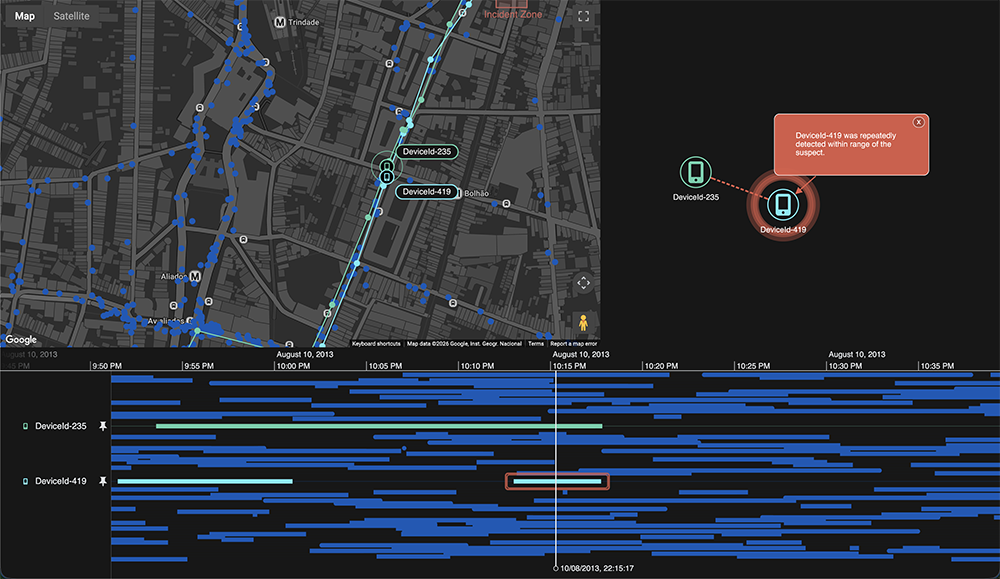1000x579 pixels.
Task: Toggle fullscreen map view
Action: (584, 17)
